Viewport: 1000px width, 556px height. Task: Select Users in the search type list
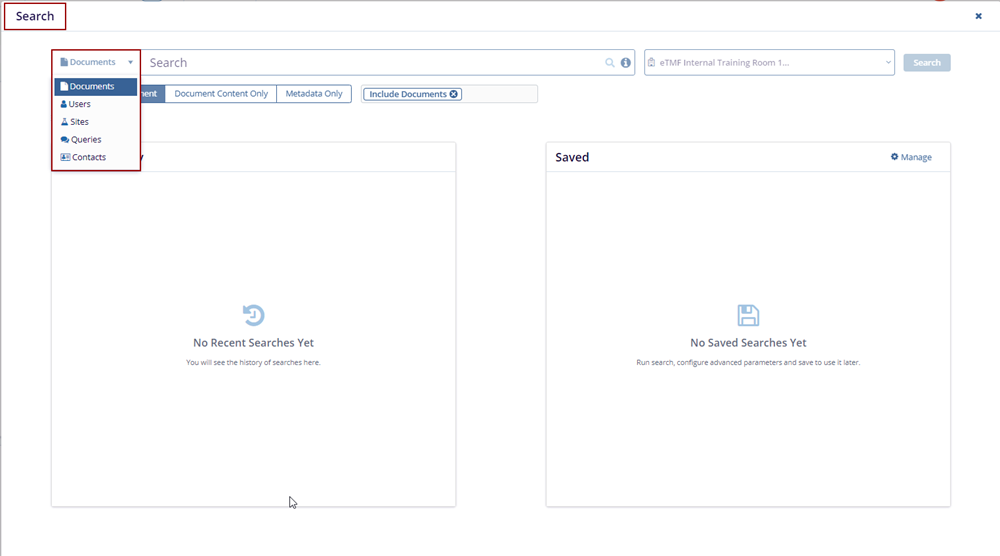(x=79, y=104)
